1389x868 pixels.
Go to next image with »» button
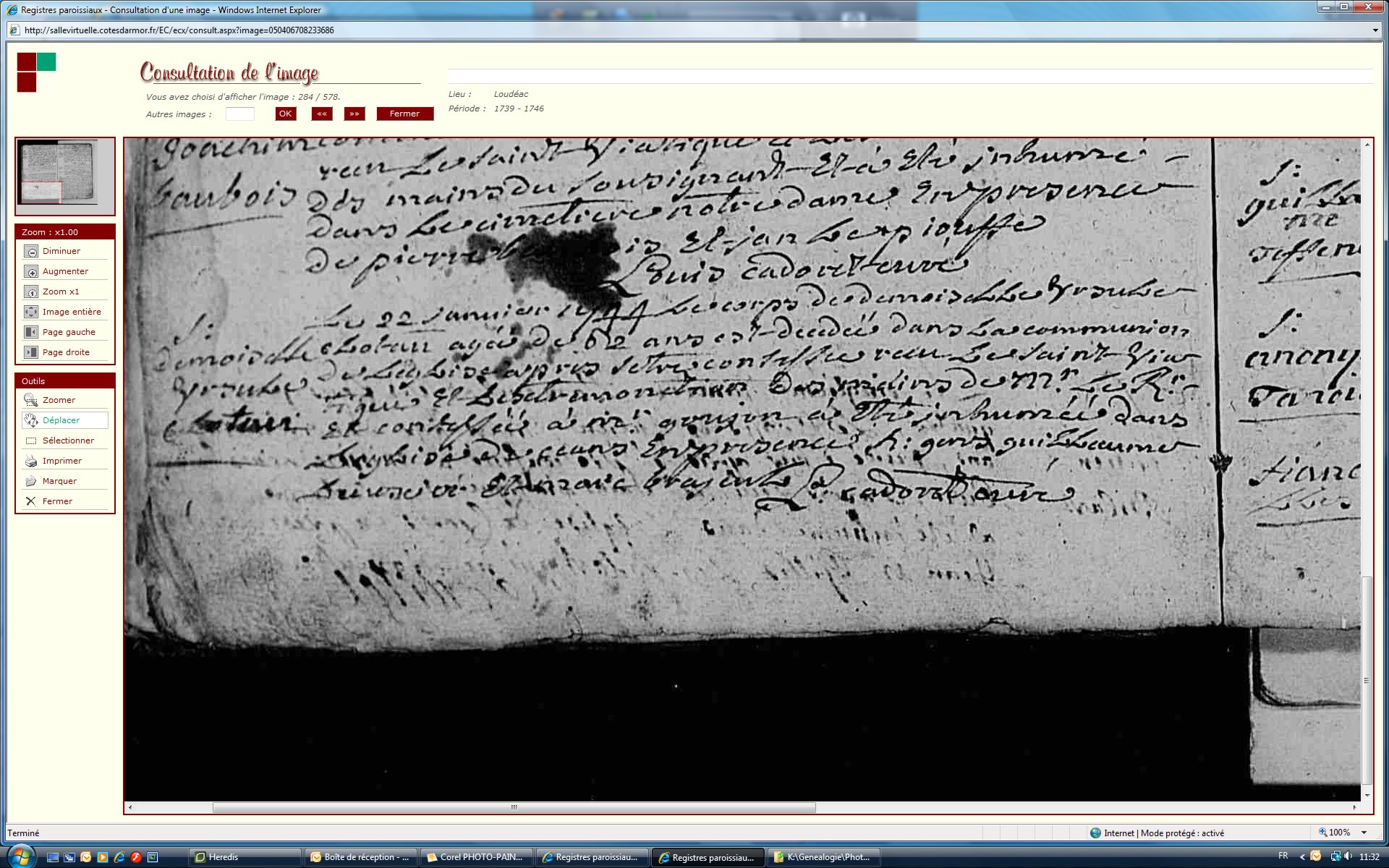pyautogui.click(x=354, y=114)
